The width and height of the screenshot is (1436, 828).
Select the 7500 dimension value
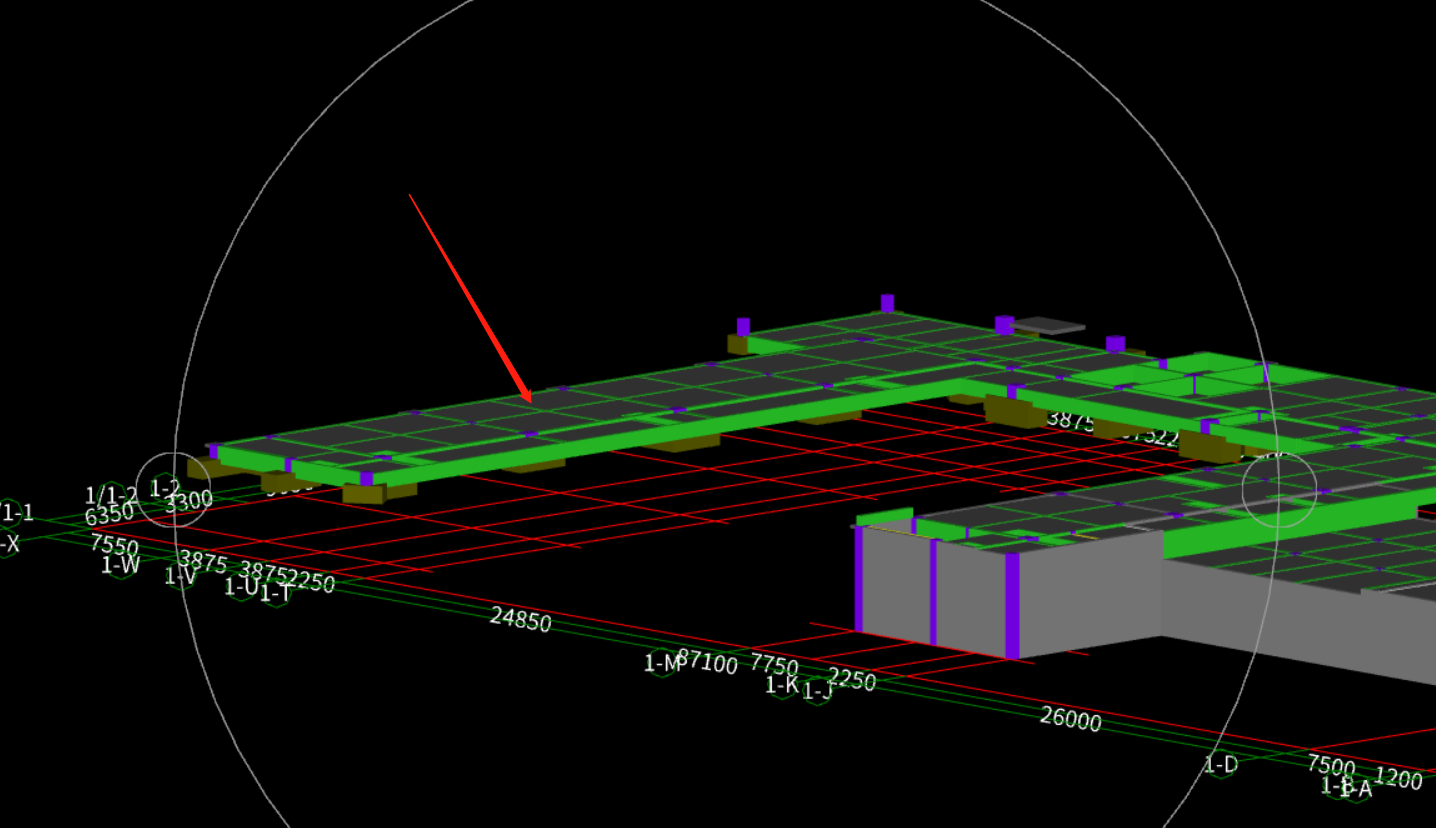click(1331, 766)
